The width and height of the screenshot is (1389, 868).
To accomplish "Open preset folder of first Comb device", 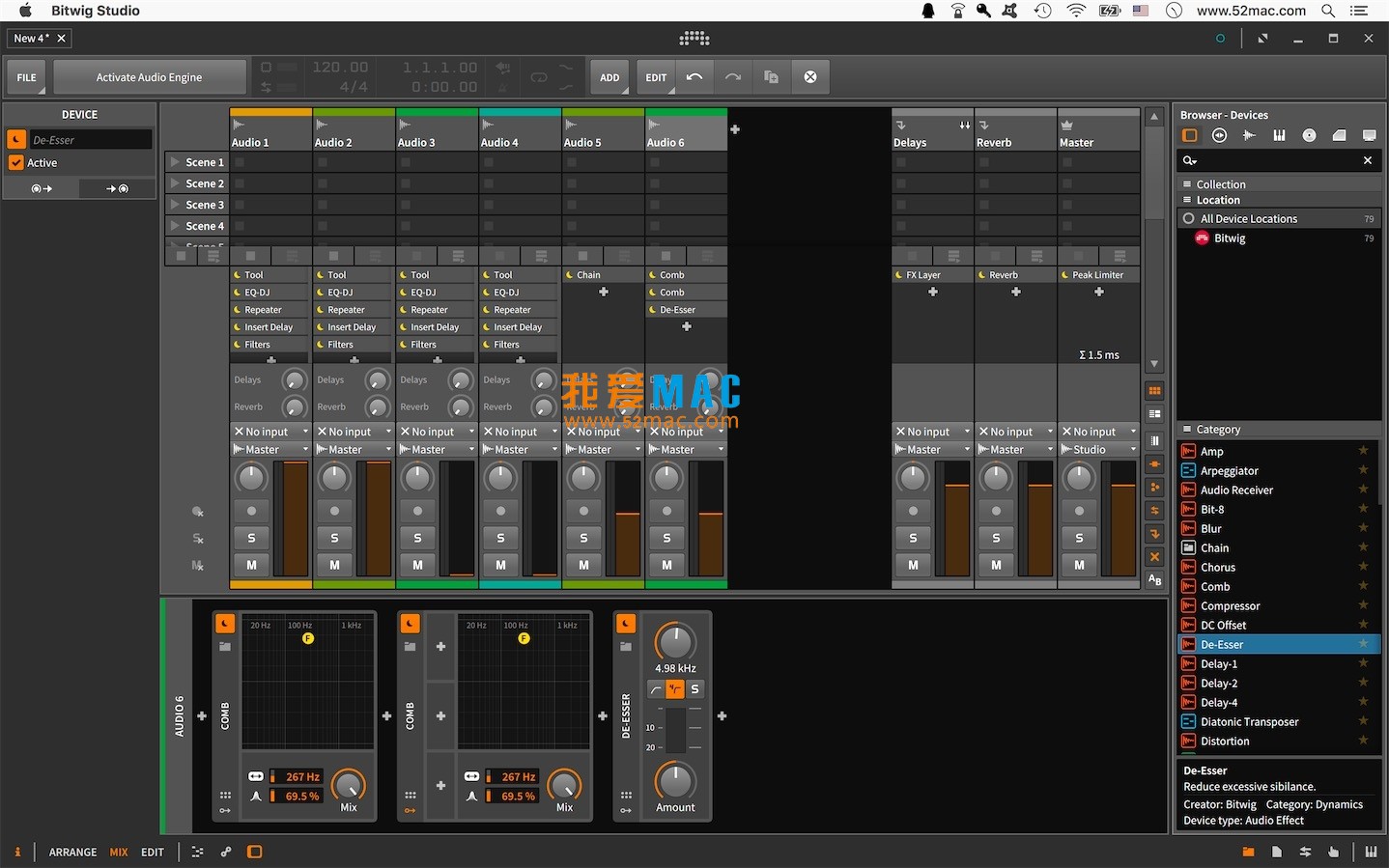I will (x=225, y=647).
